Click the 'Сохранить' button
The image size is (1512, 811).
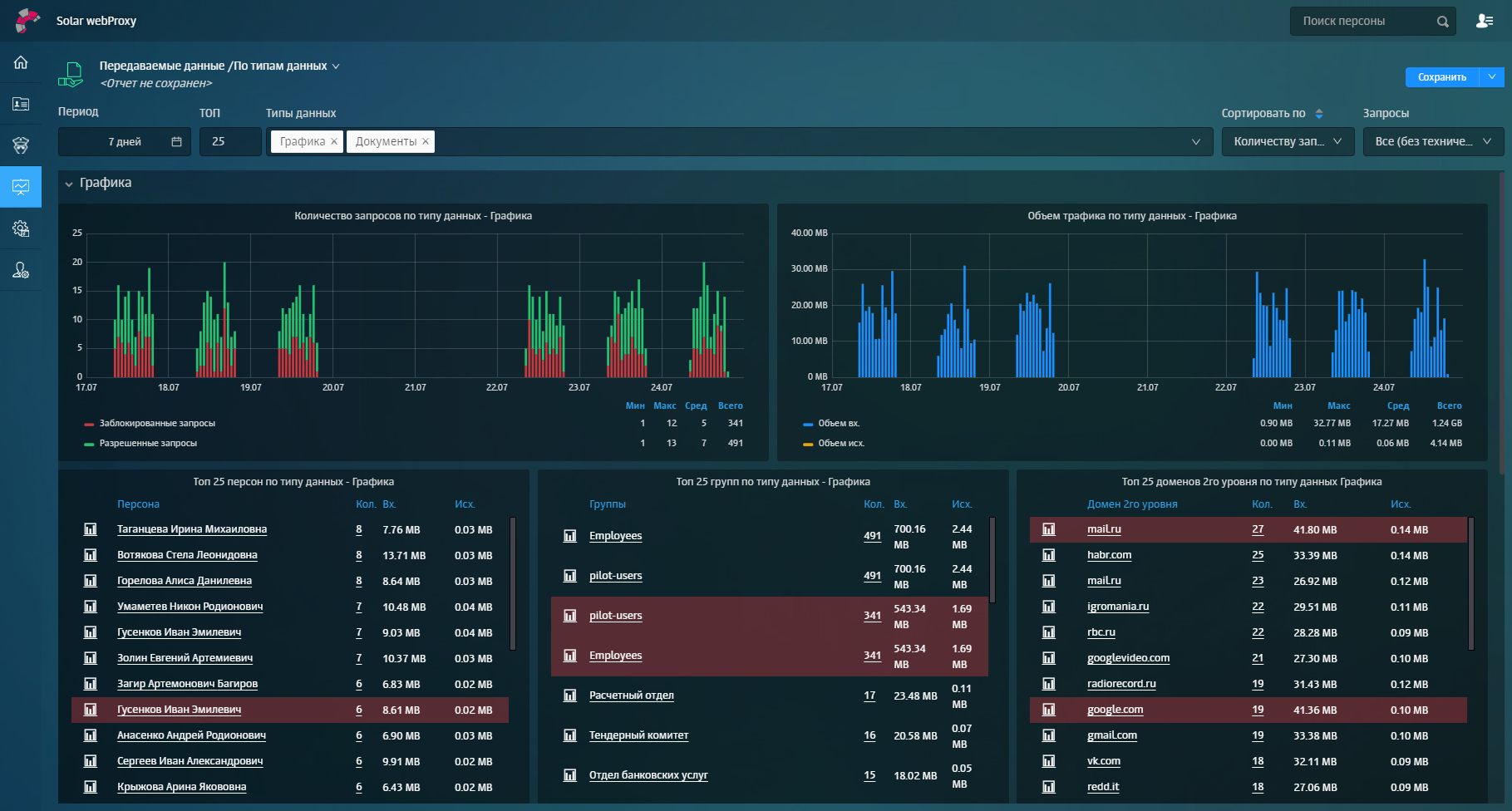[x=1442, y=77]
